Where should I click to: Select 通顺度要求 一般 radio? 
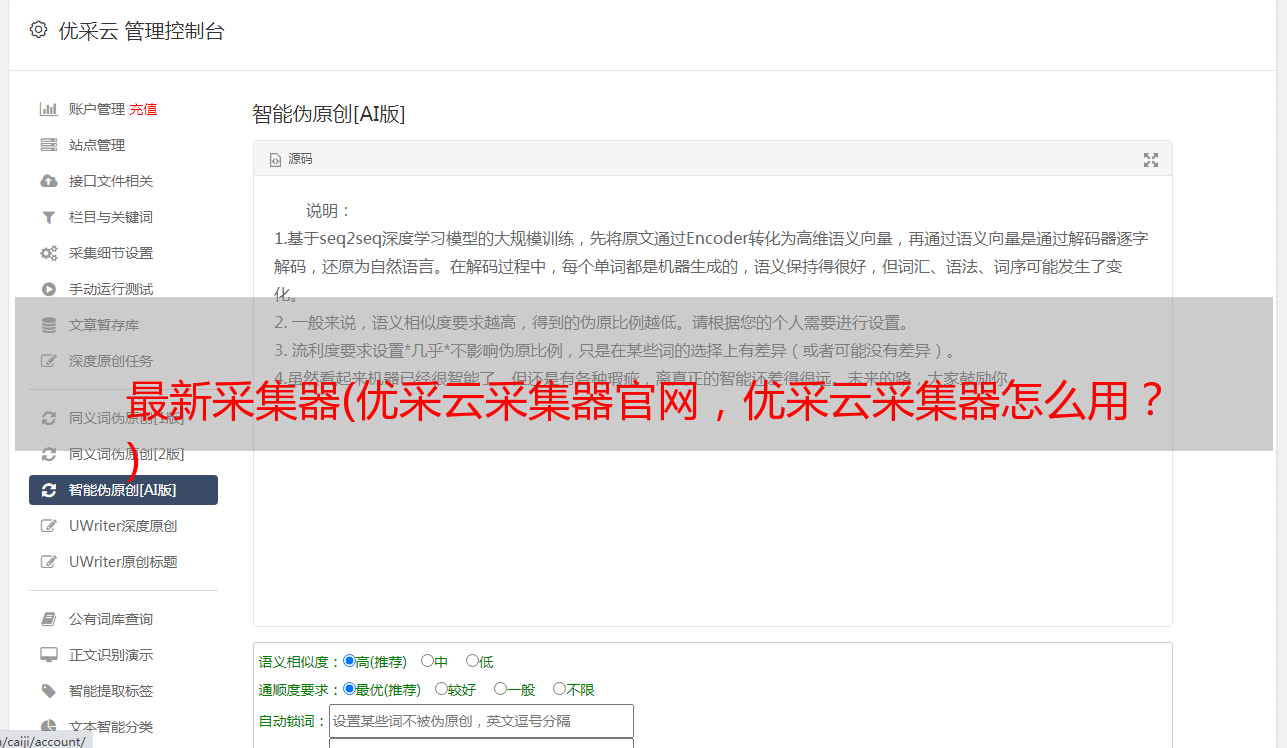pos(500,689)
